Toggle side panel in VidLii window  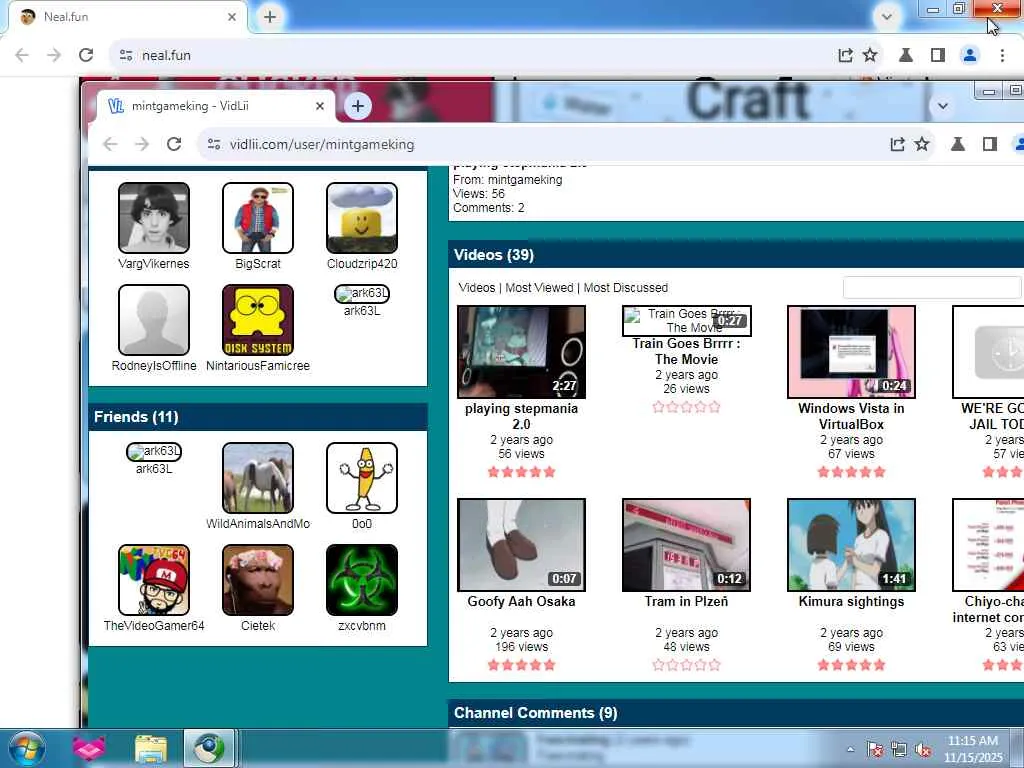tap(989, 144)
